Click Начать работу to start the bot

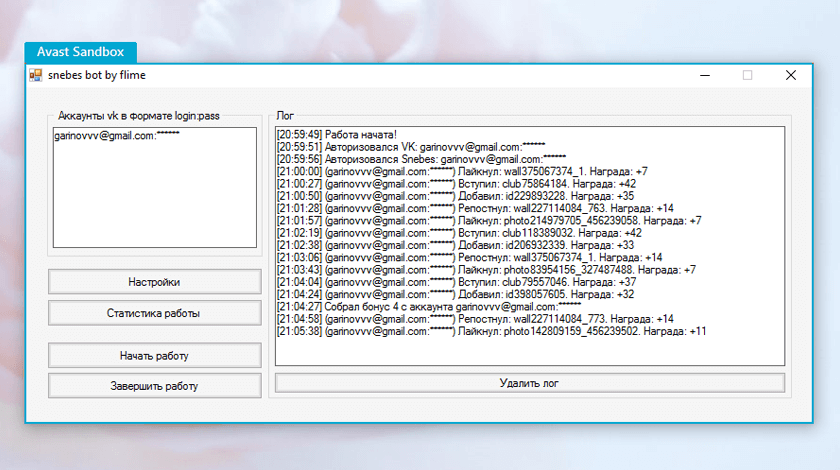tap(155, 355)
